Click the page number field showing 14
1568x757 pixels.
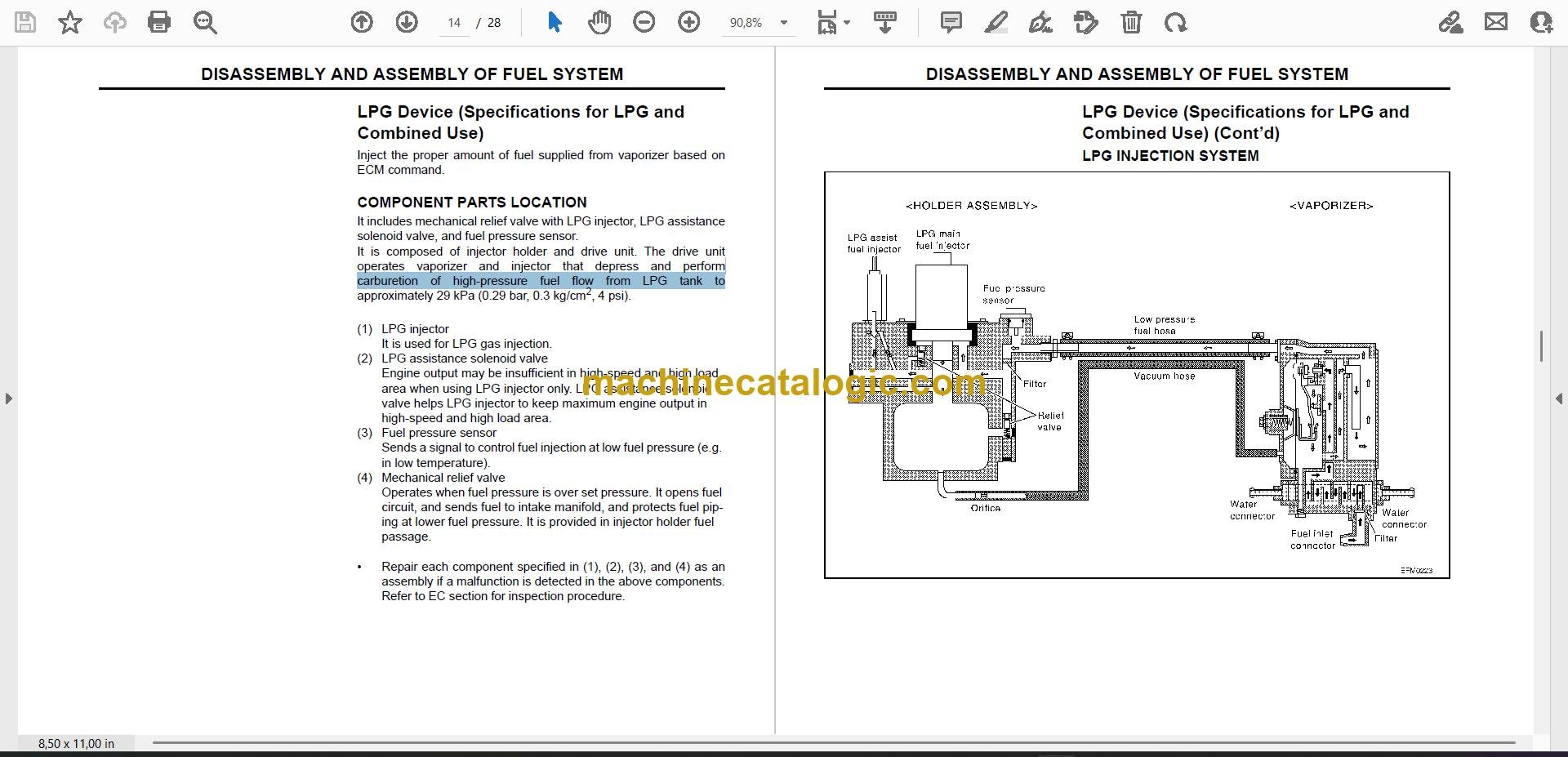pyautogui.click(x=454, y=23)
